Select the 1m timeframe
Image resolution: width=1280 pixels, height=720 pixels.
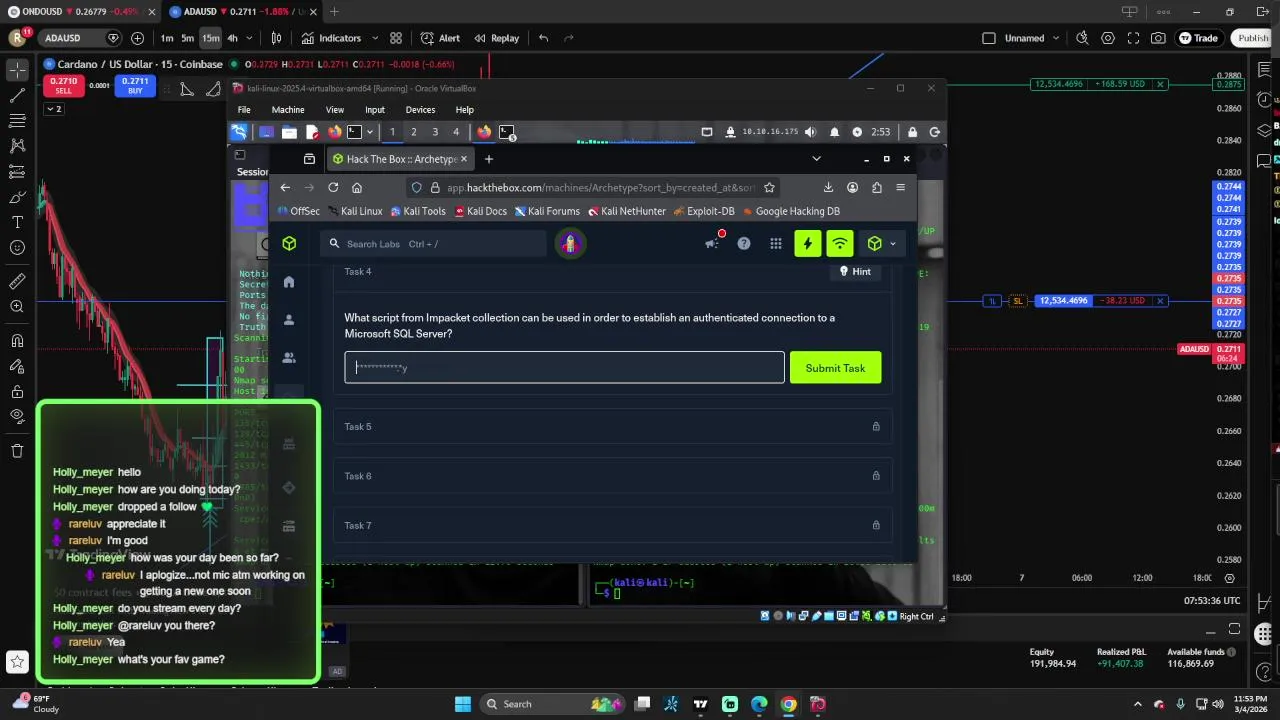[167, 38]
